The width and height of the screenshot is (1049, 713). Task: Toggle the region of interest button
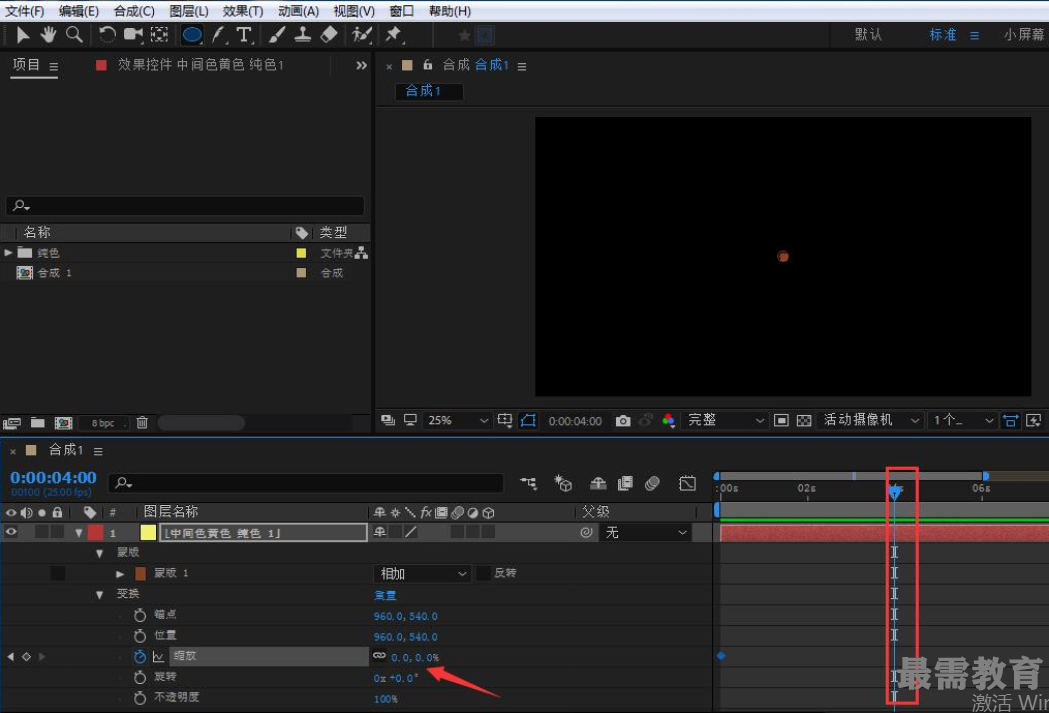[x=781, y=421]
